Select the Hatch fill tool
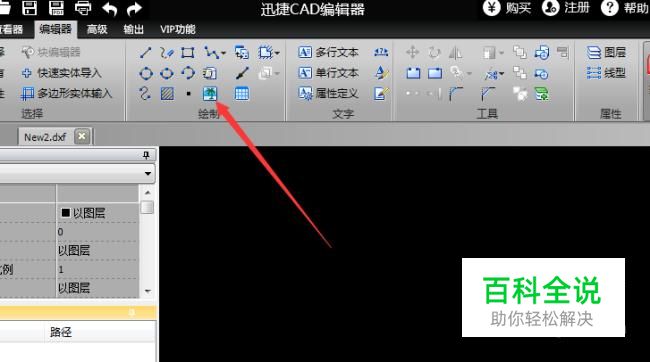 click(167, 94)
